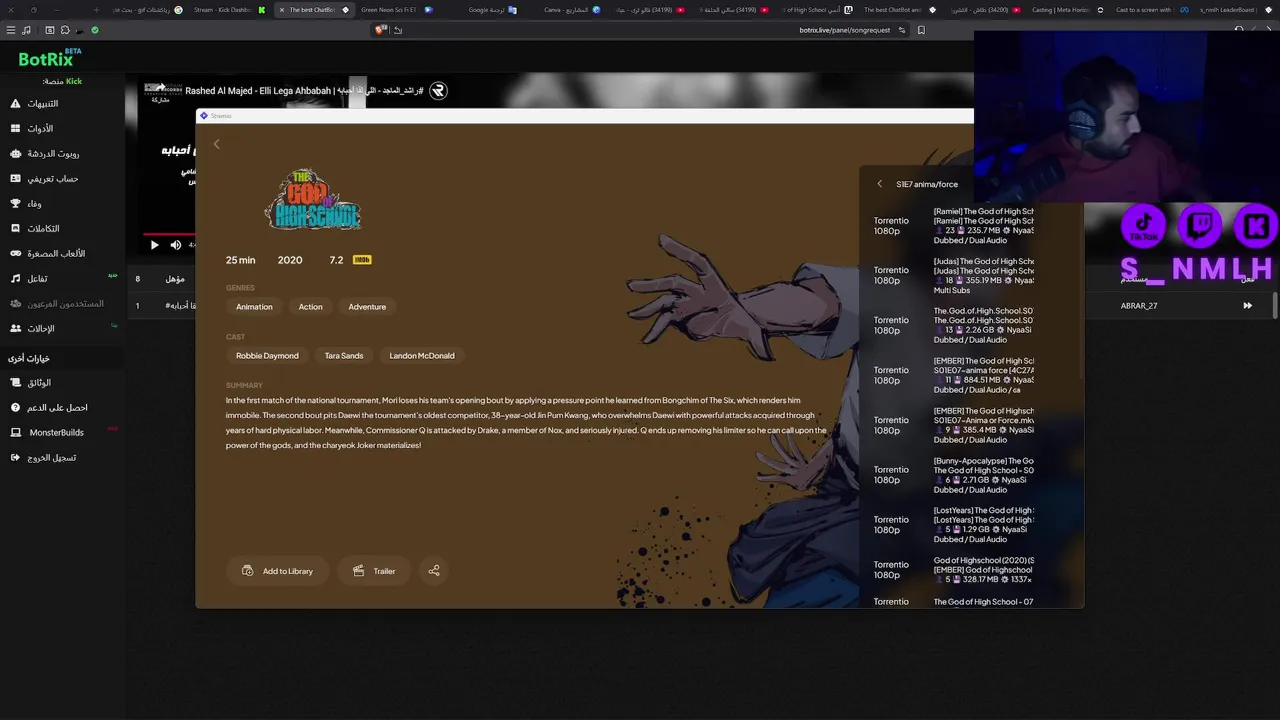Go back with Stremio's top-left arrow
1280x720 pixels.
(x=216, y=145)
